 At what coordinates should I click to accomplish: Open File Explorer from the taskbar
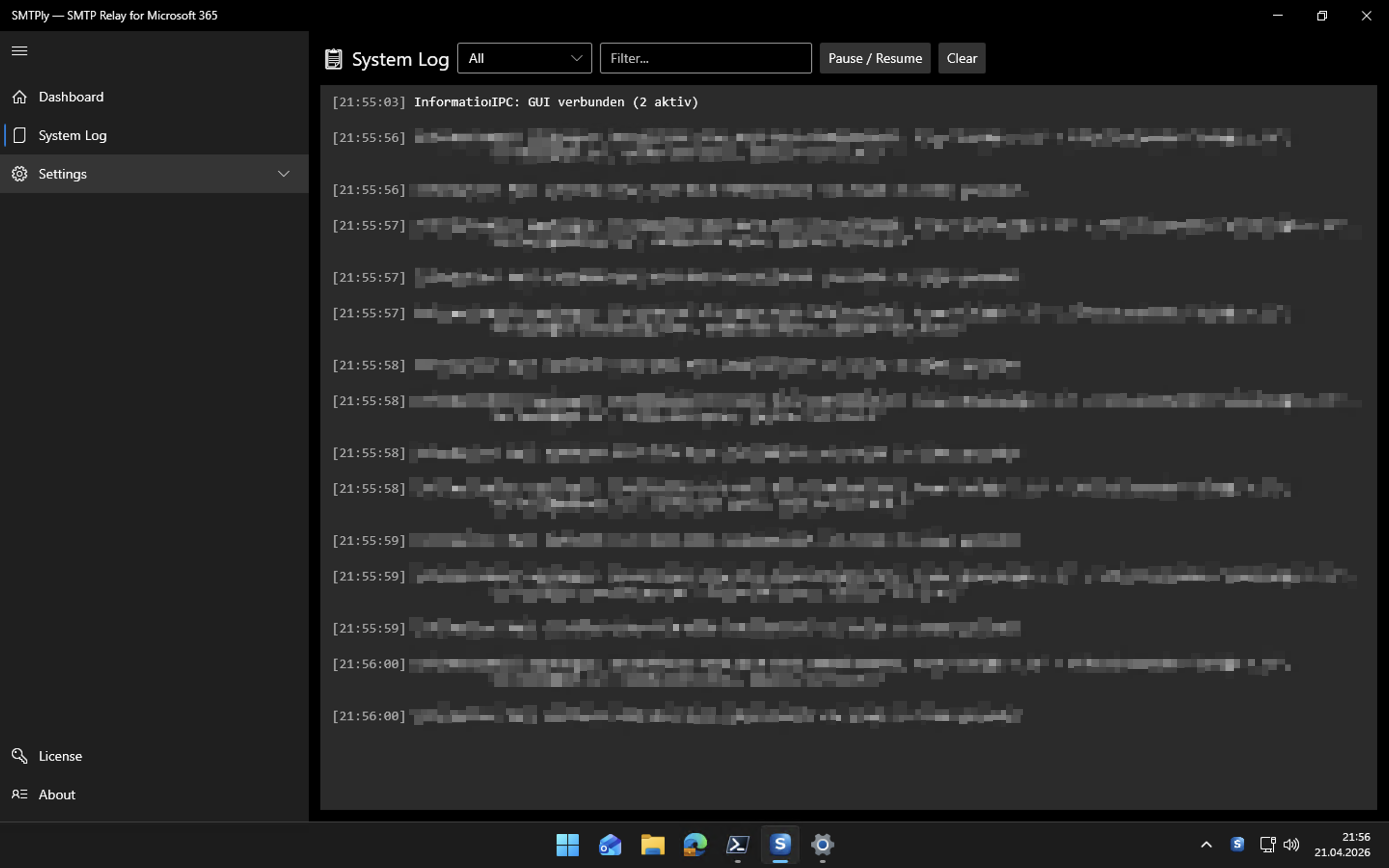tap(652, 844)
